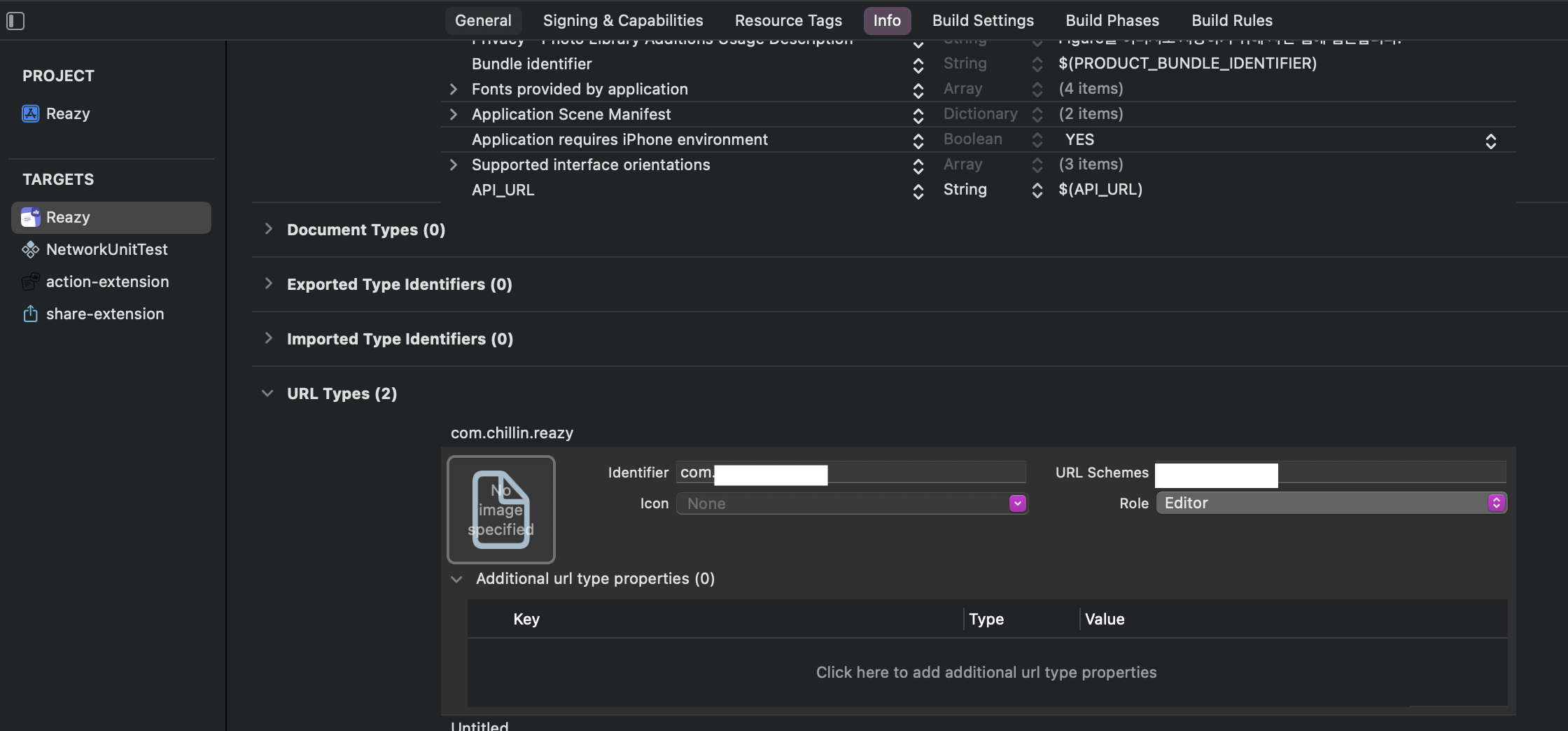The width and height of the screenshot is (1568, 731).
Task: Click the com.chillin.reazy URL type title
Action: coord(512,433)
